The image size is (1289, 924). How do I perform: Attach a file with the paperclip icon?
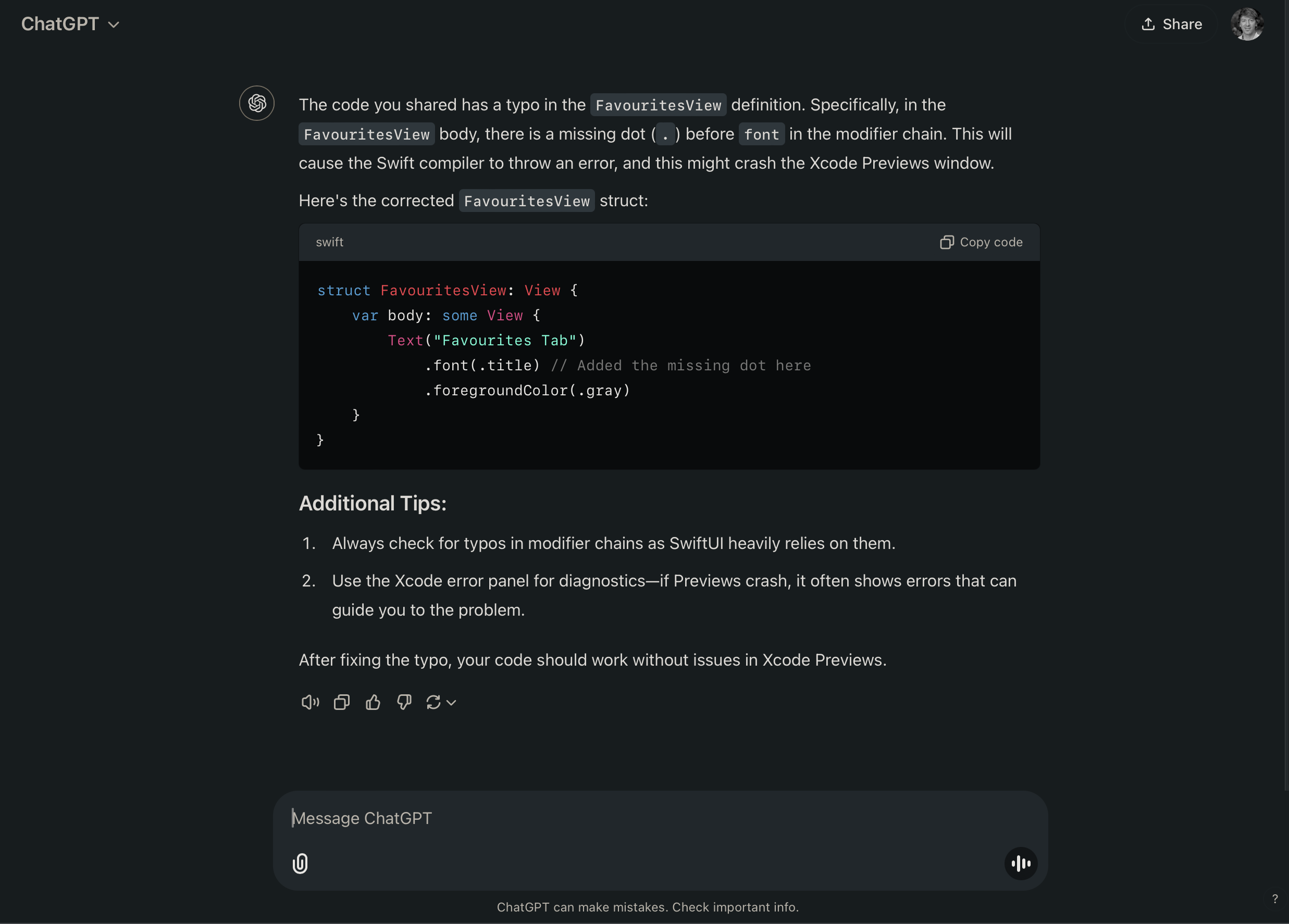(x=300, y=863)
